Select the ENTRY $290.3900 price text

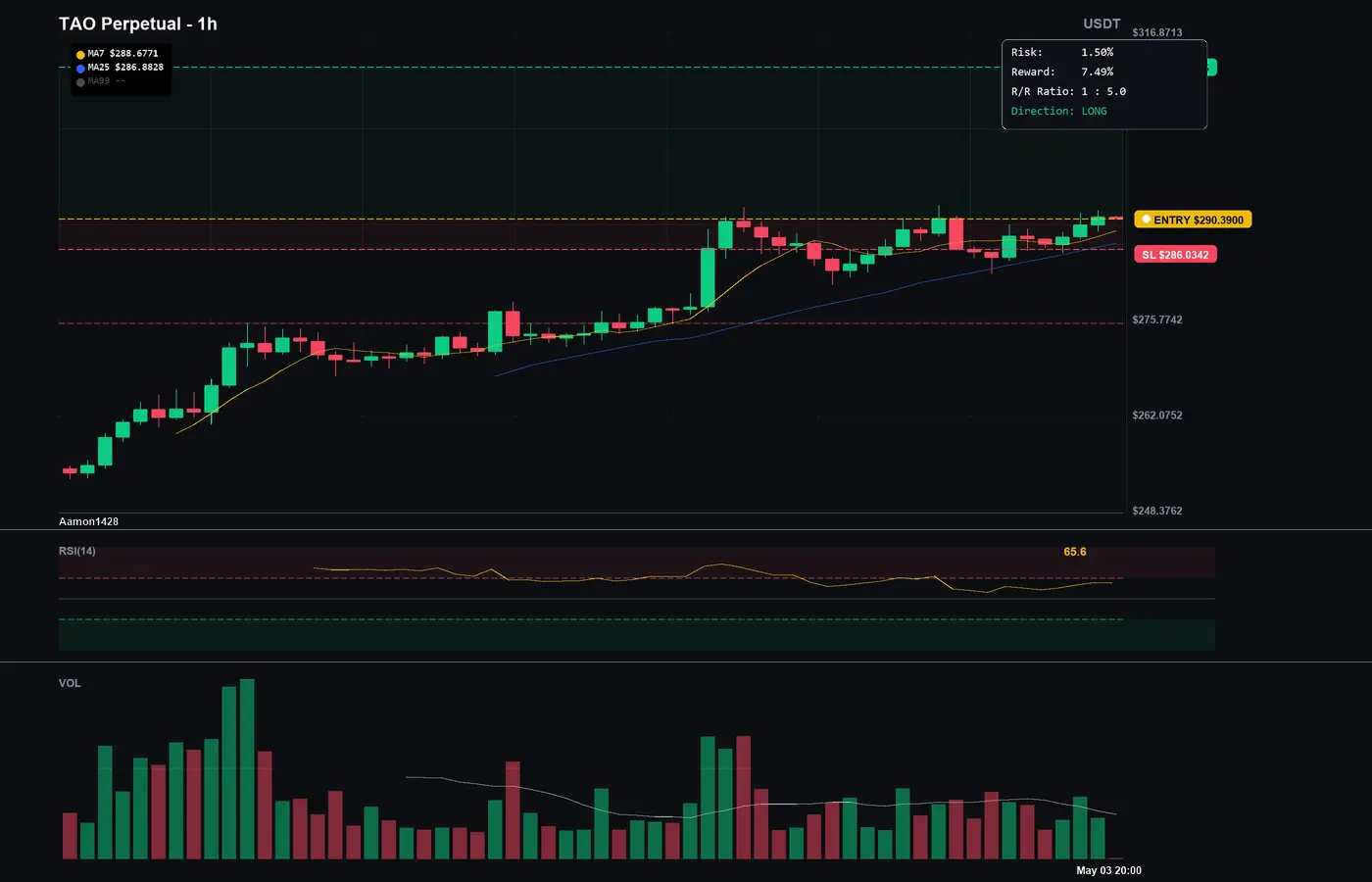pos(1199,220)
